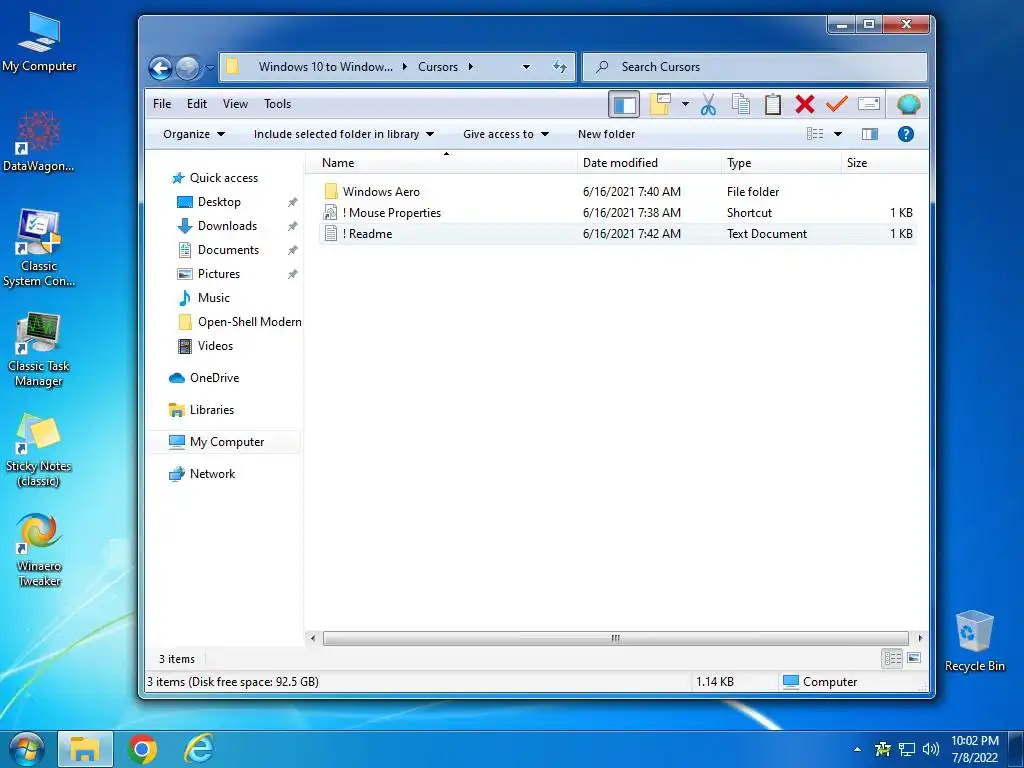Open Classic Explorer settings shell icon
This screenshot has height=768, width=1024.
pyautogui.click(x=908, y=104)
